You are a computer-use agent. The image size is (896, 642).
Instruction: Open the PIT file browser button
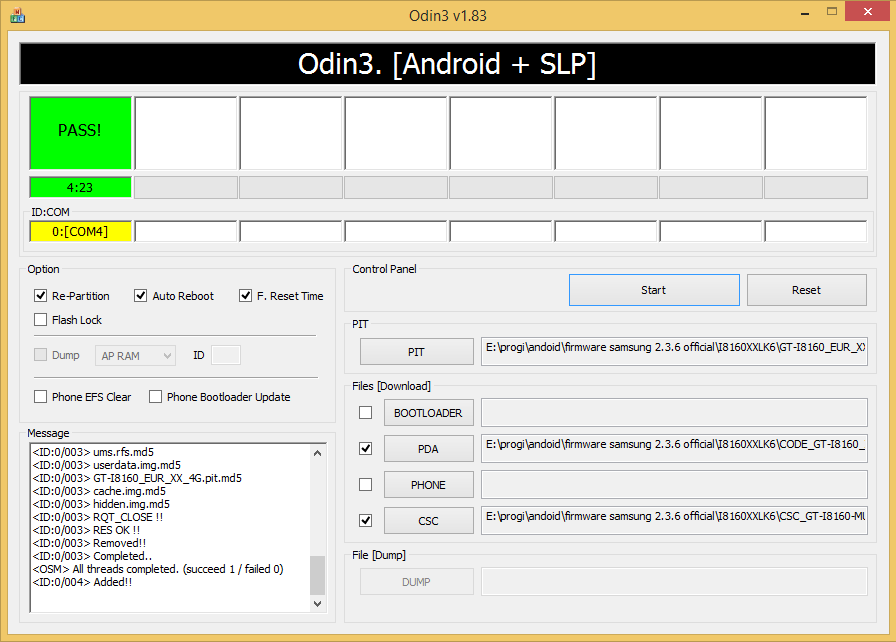pos(416,352)
